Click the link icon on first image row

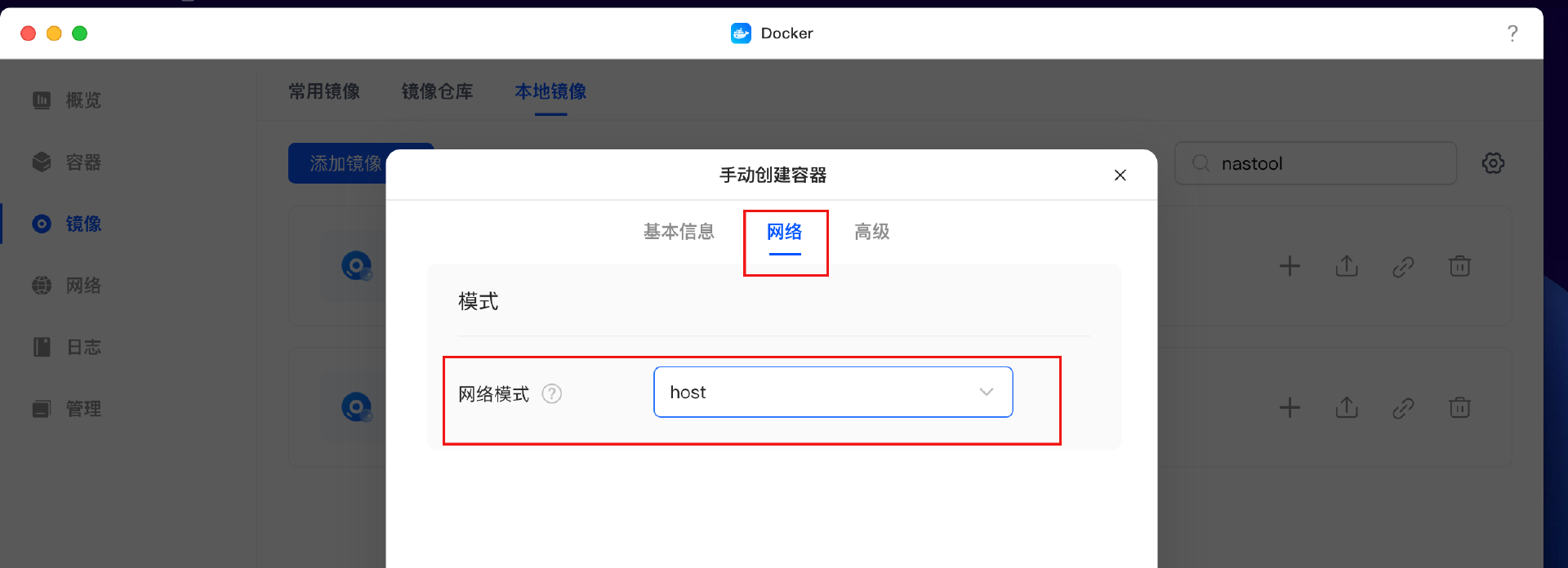click(1403, 266)
